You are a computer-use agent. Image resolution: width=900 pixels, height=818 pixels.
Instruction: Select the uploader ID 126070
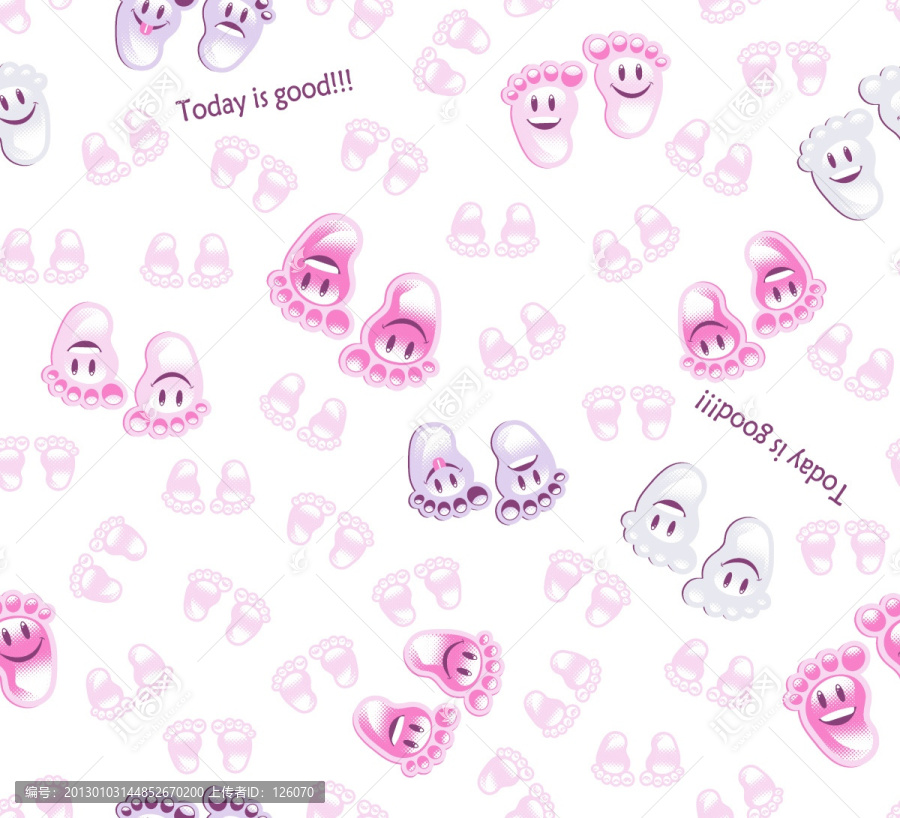pyautogui.click(x=293, y=792)
